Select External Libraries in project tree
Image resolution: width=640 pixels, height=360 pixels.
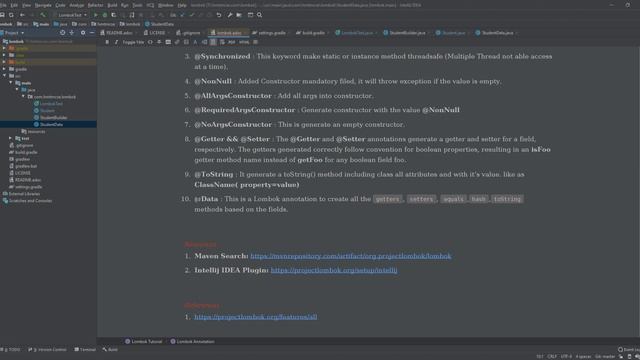24,194
